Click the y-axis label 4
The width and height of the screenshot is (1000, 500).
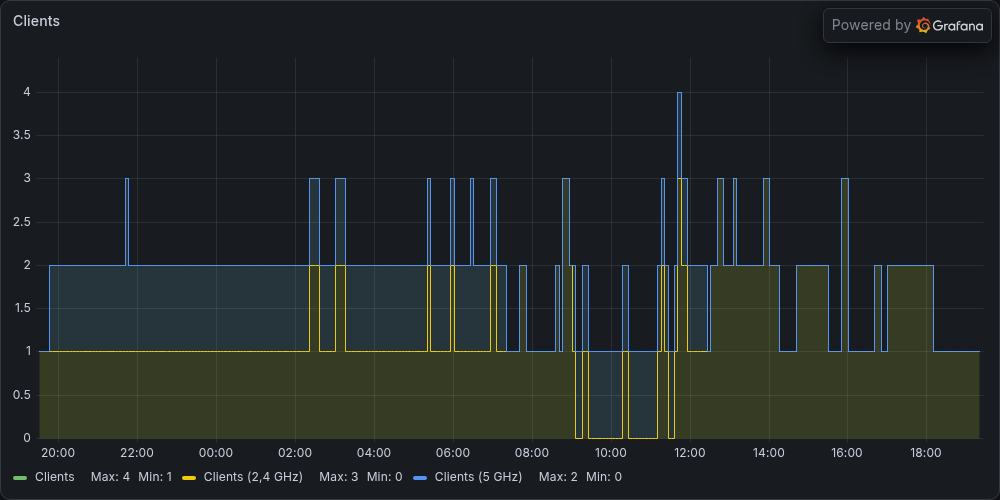click(27, 92)
